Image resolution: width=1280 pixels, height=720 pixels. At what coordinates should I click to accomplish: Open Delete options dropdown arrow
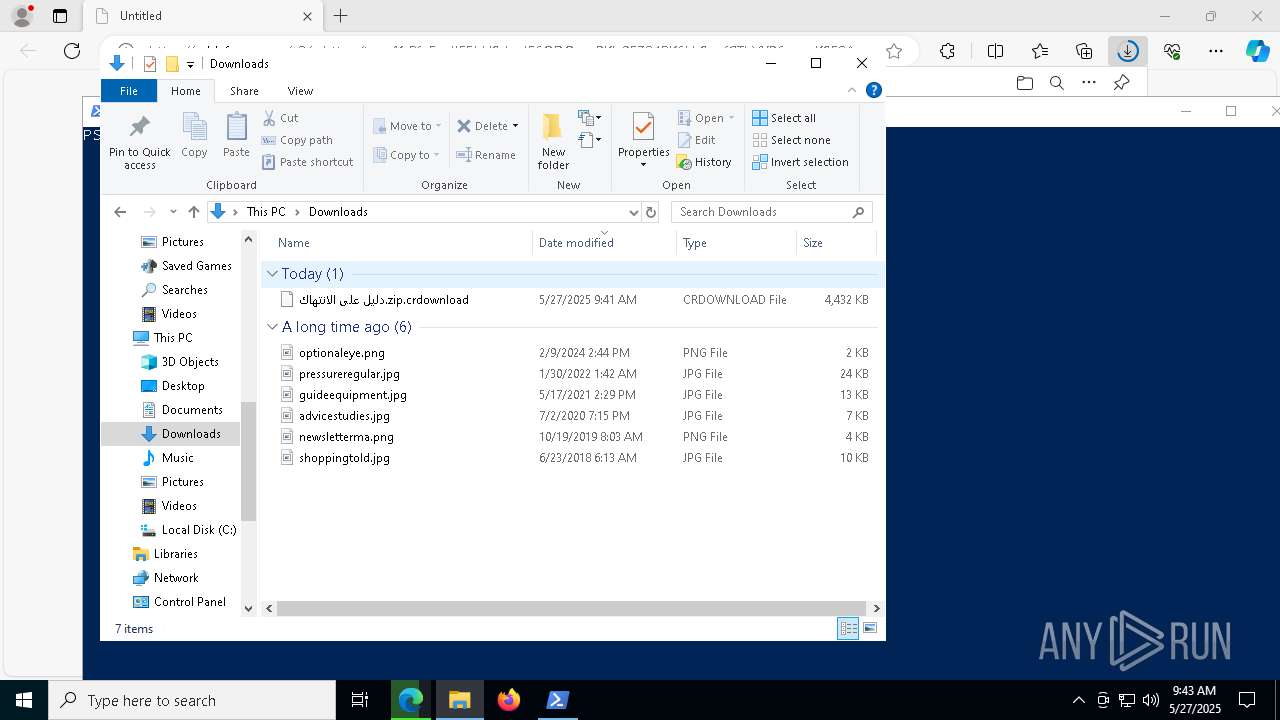coord(516,126)
